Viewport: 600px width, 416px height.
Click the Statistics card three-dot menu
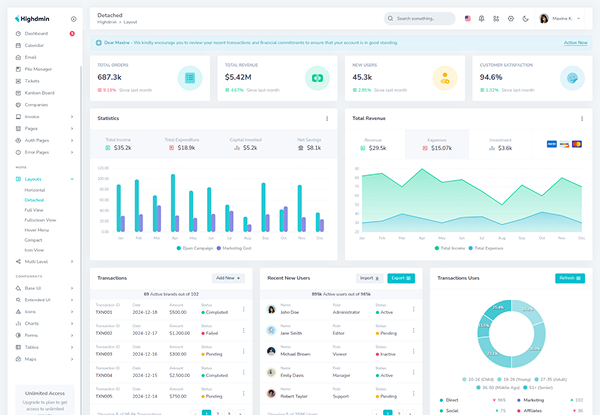click(x=327, y=119)
